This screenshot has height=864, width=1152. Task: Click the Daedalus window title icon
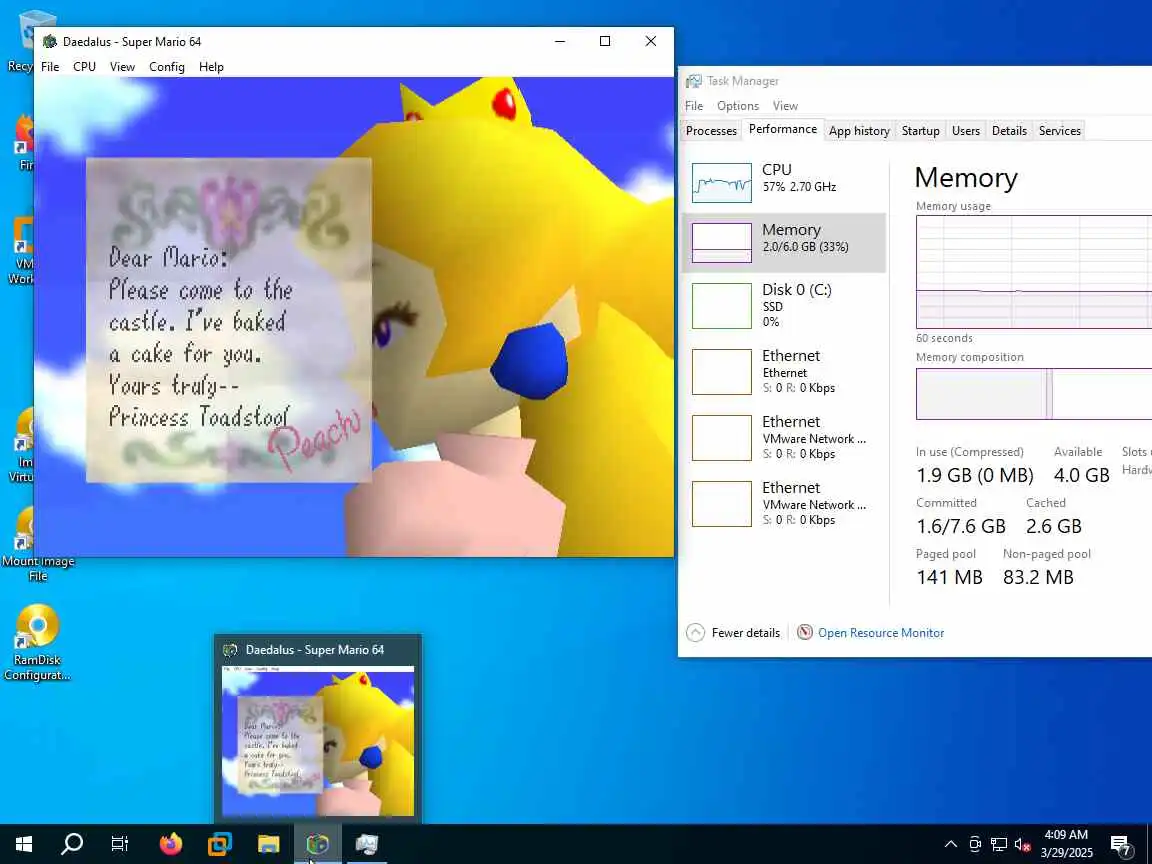[50, 42]
